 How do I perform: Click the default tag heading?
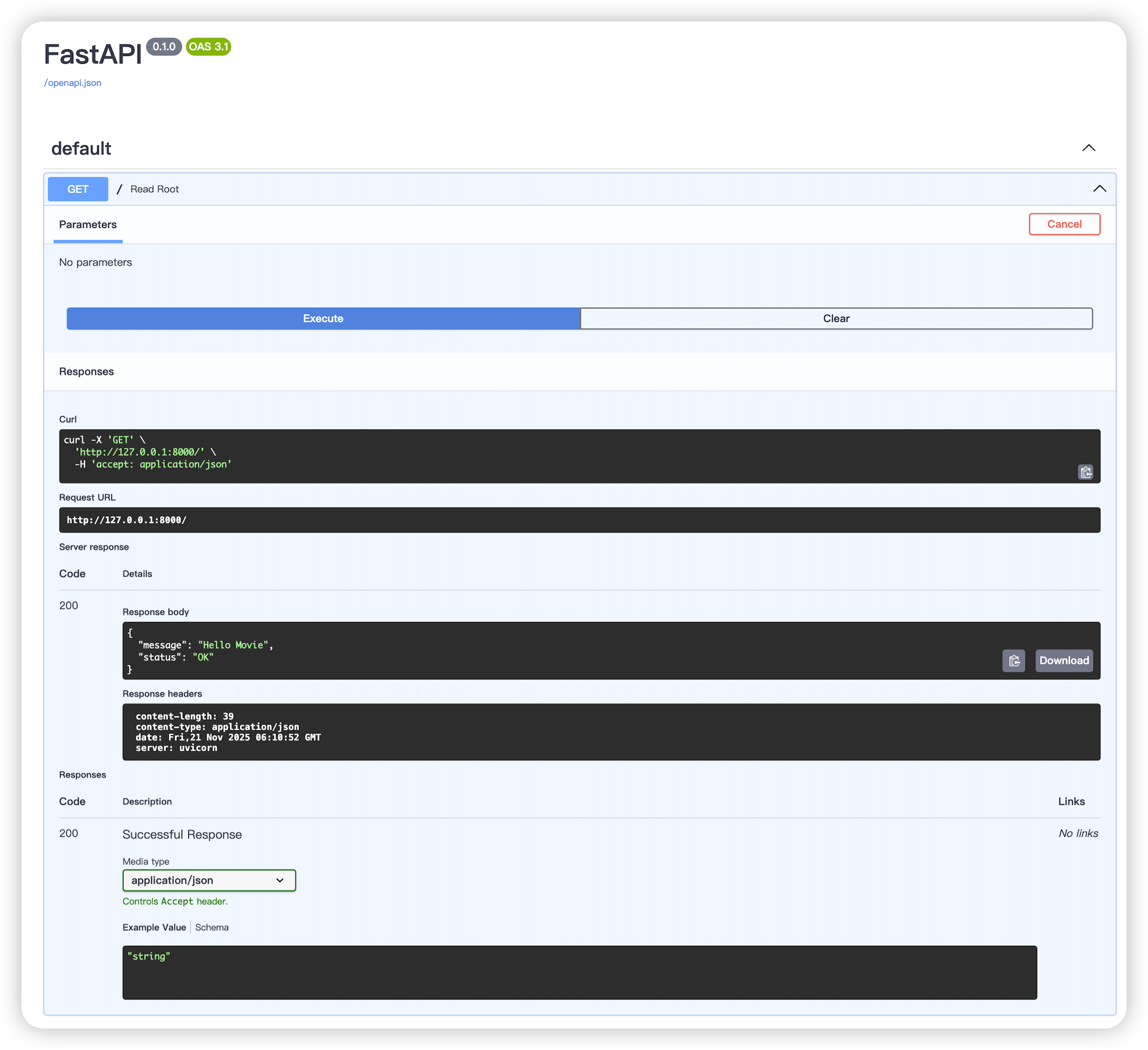(82, 148)
